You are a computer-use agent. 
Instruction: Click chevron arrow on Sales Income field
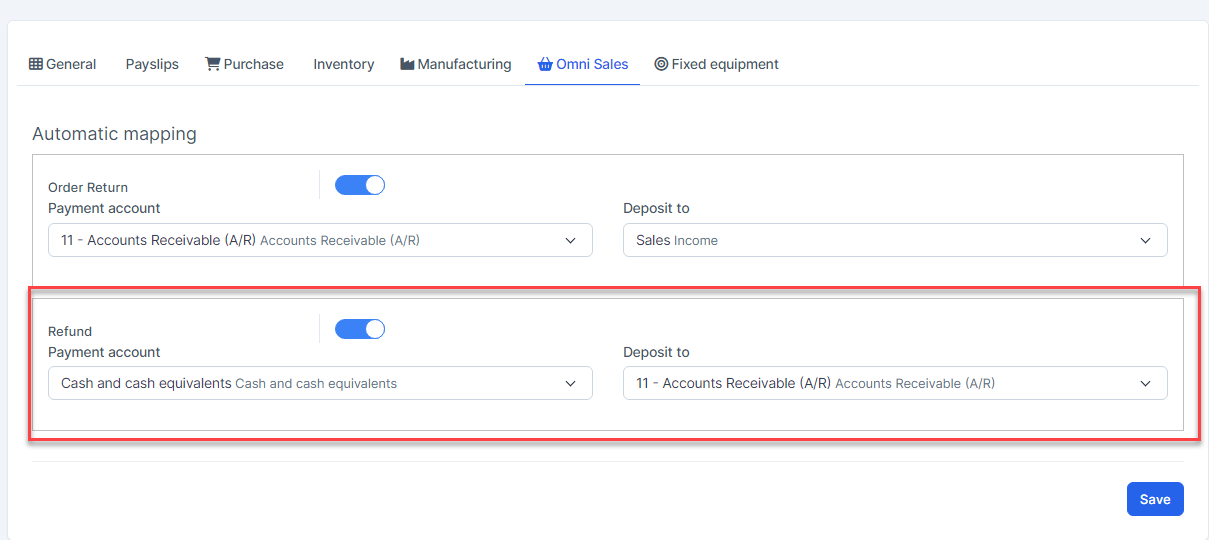pyautogui.click(x=1146, y=240)
